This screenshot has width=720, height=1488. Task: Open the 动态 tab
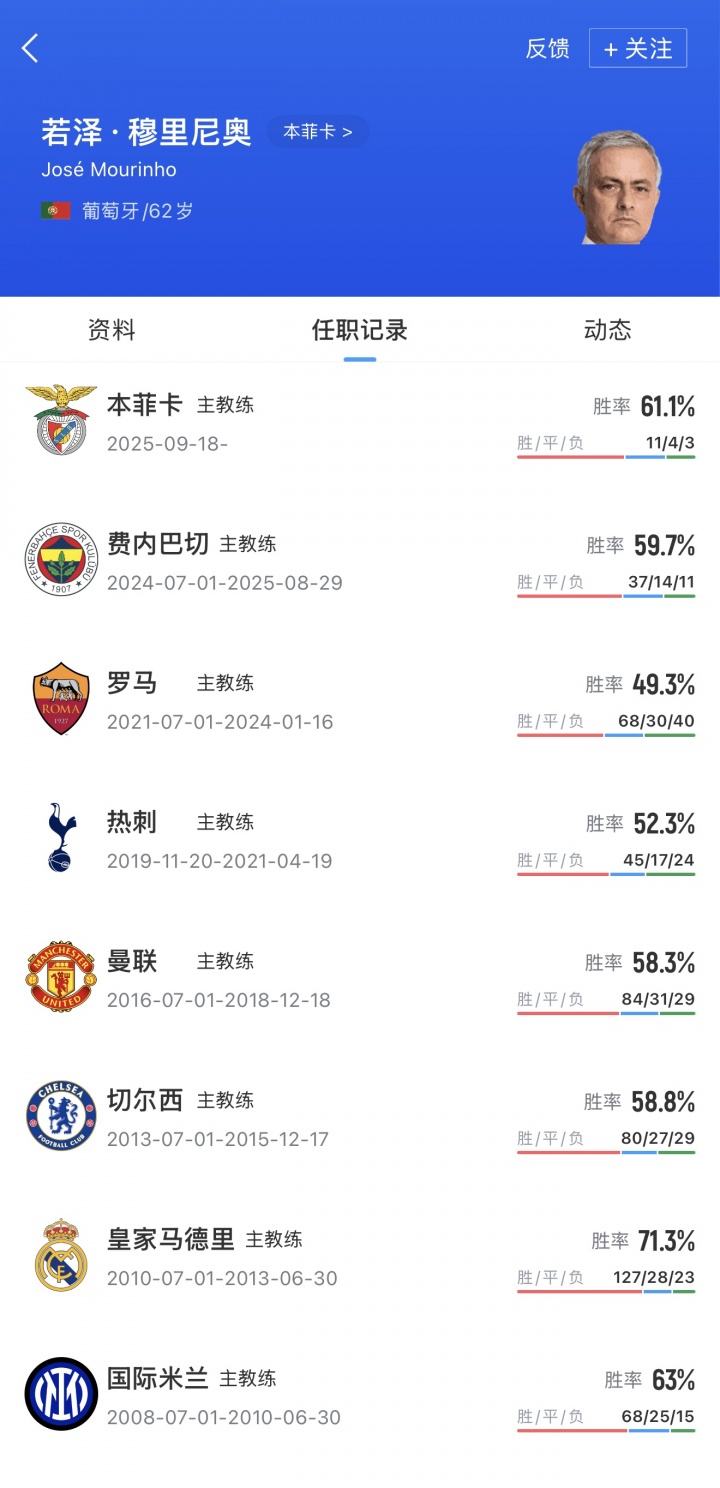tap(607, 330)
